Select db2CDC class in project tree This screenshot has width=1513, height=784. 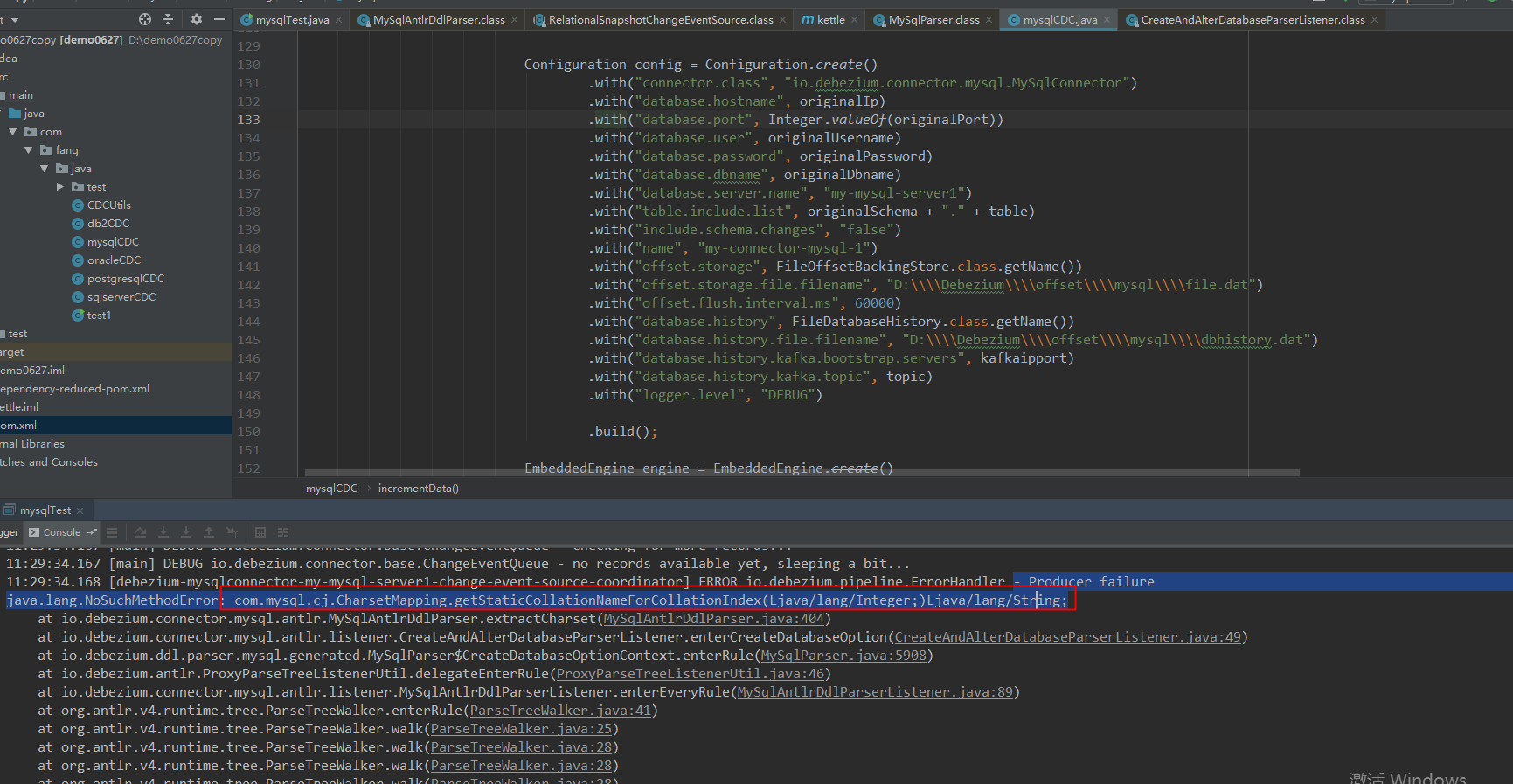[x=101, y=224]
